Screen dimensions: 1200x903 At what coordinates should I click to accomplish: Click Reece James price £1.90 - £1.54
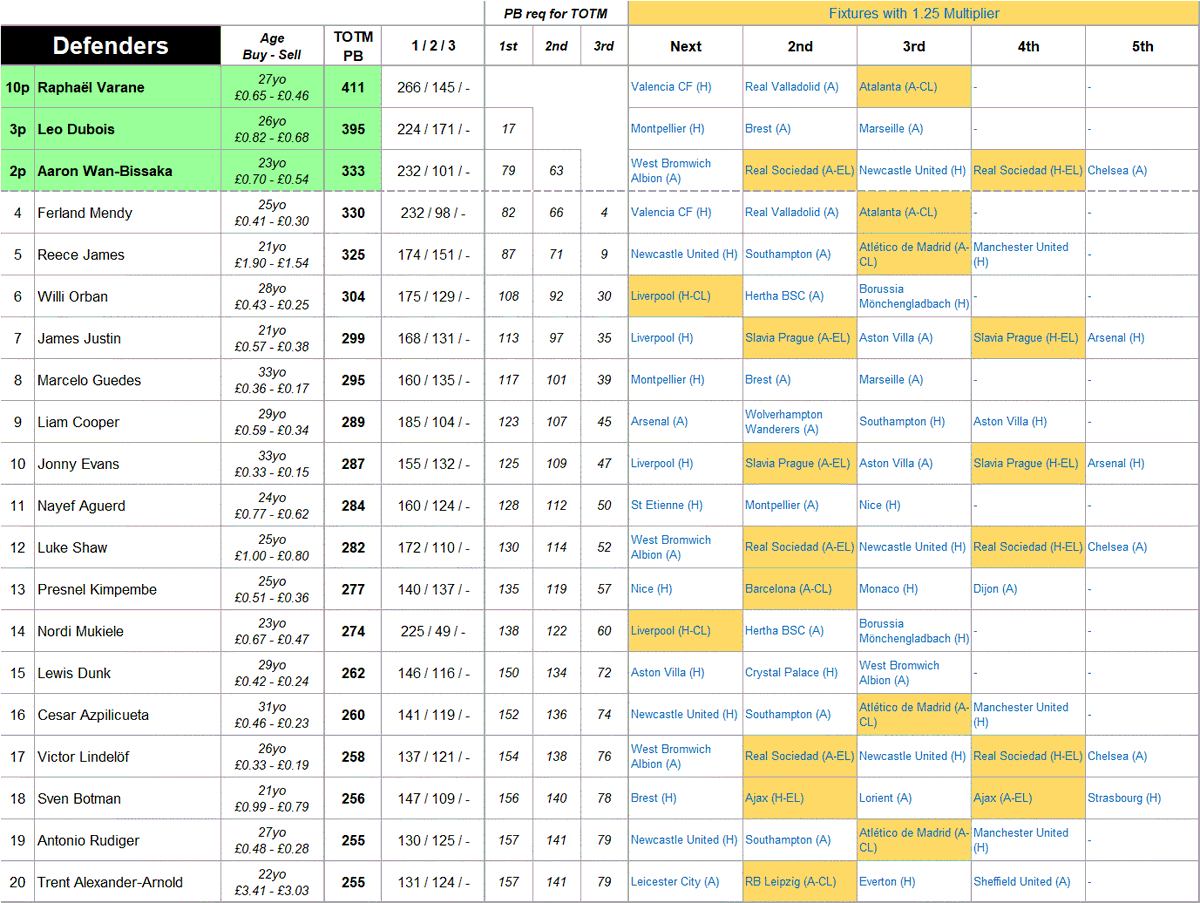(x=272, y=262)
